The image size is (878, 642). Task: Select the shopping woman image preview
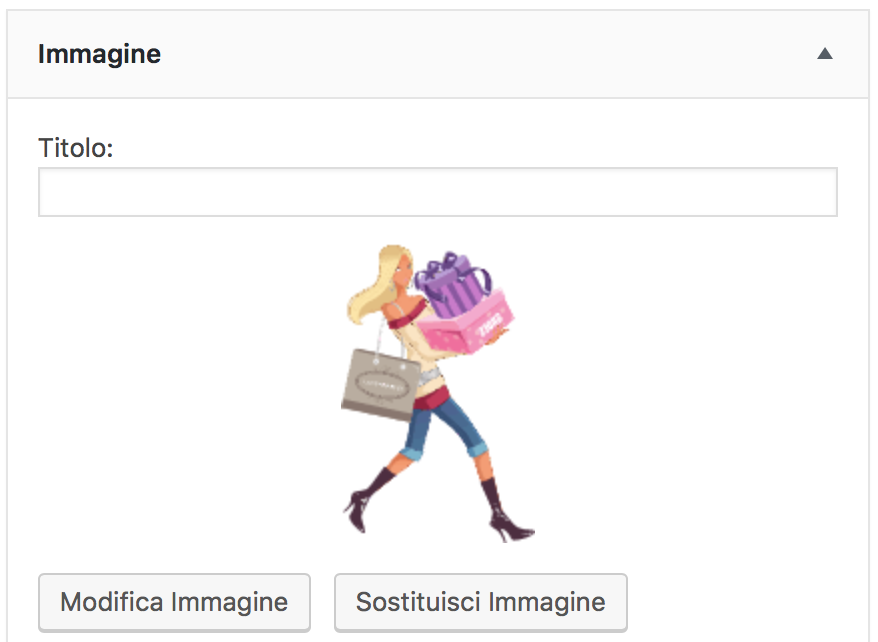click(x=438, y=393)
